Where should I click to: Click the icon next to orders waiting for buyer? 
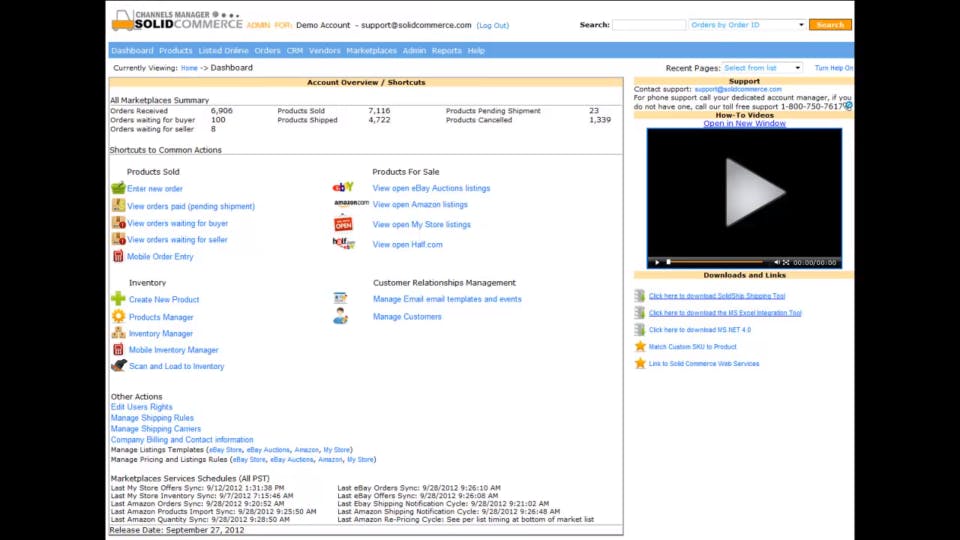(x=118, y=223)
